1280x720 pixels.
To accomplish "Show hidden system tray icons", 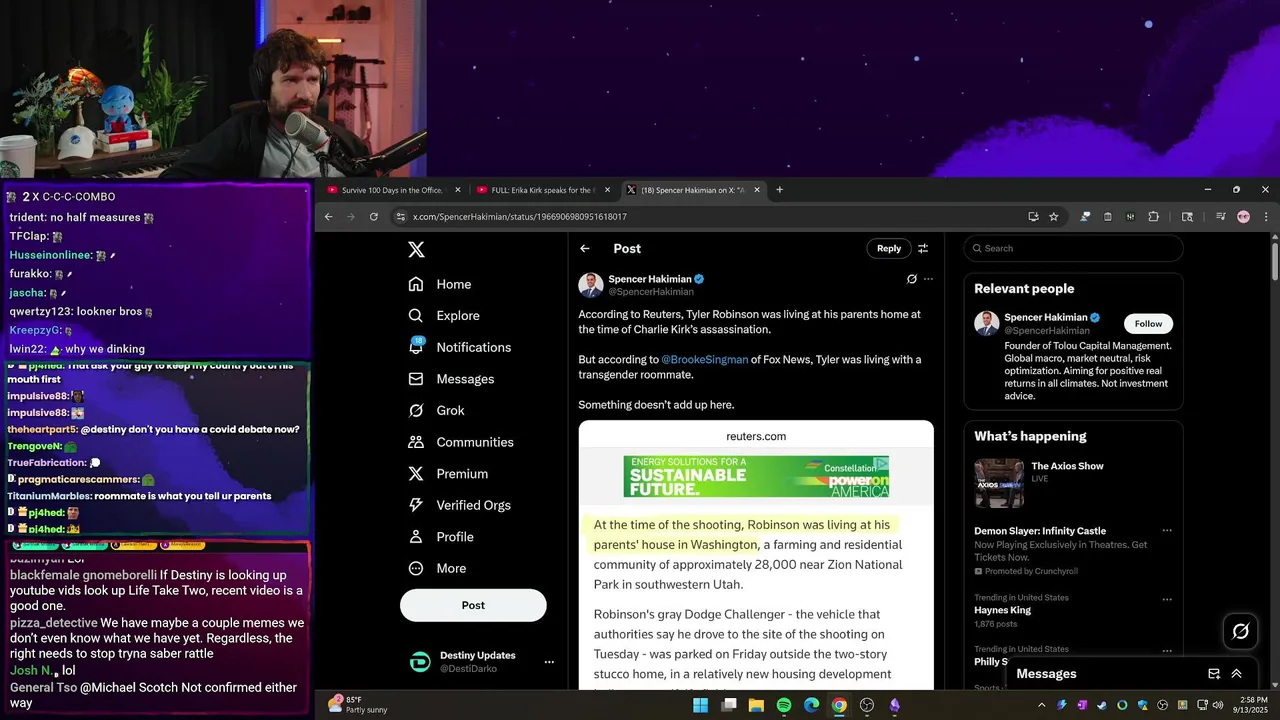I will tap(1041, 705).
